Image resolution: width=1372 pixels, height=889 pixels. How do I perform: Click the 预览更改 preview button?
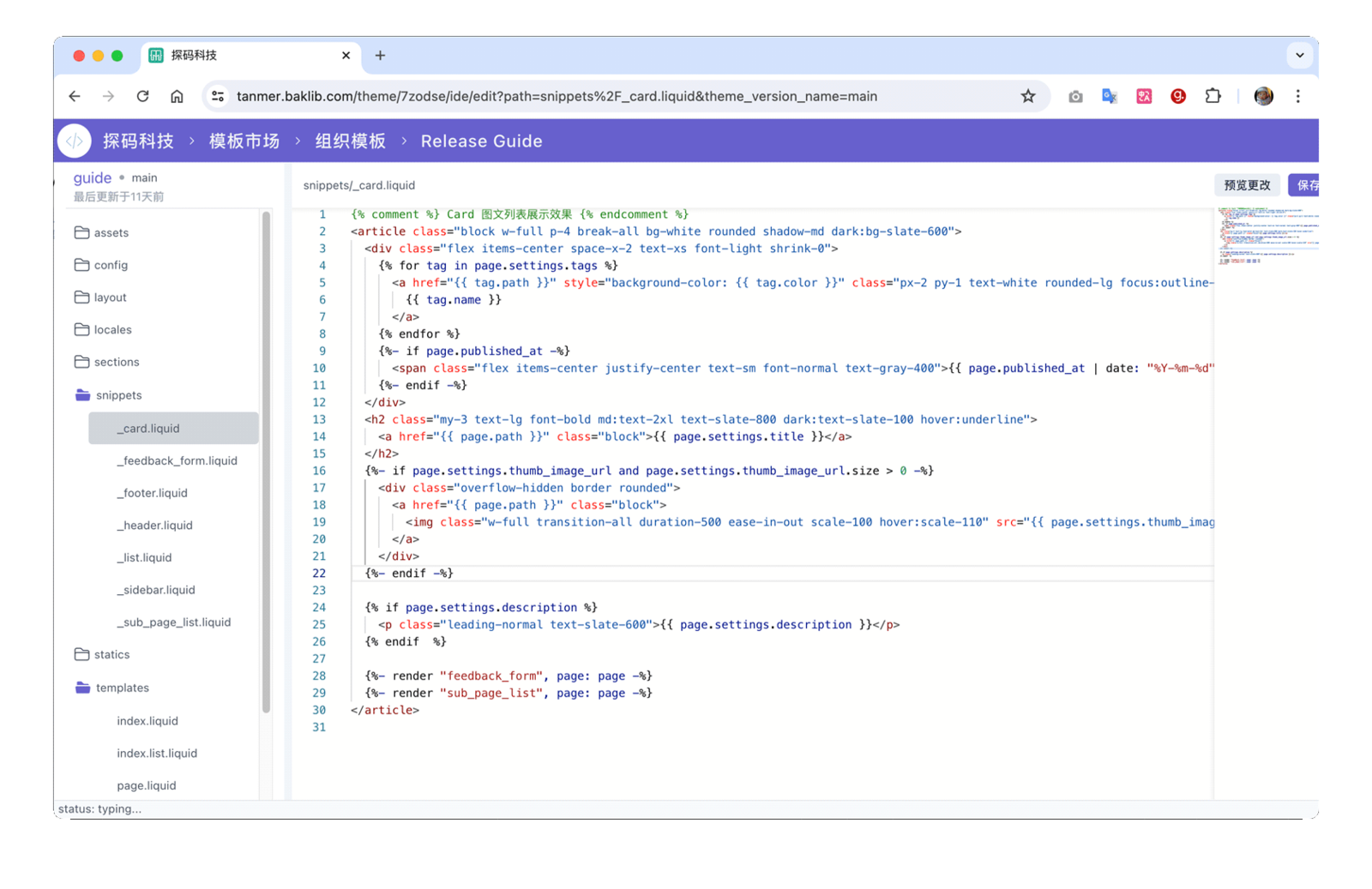(1247, 185)
